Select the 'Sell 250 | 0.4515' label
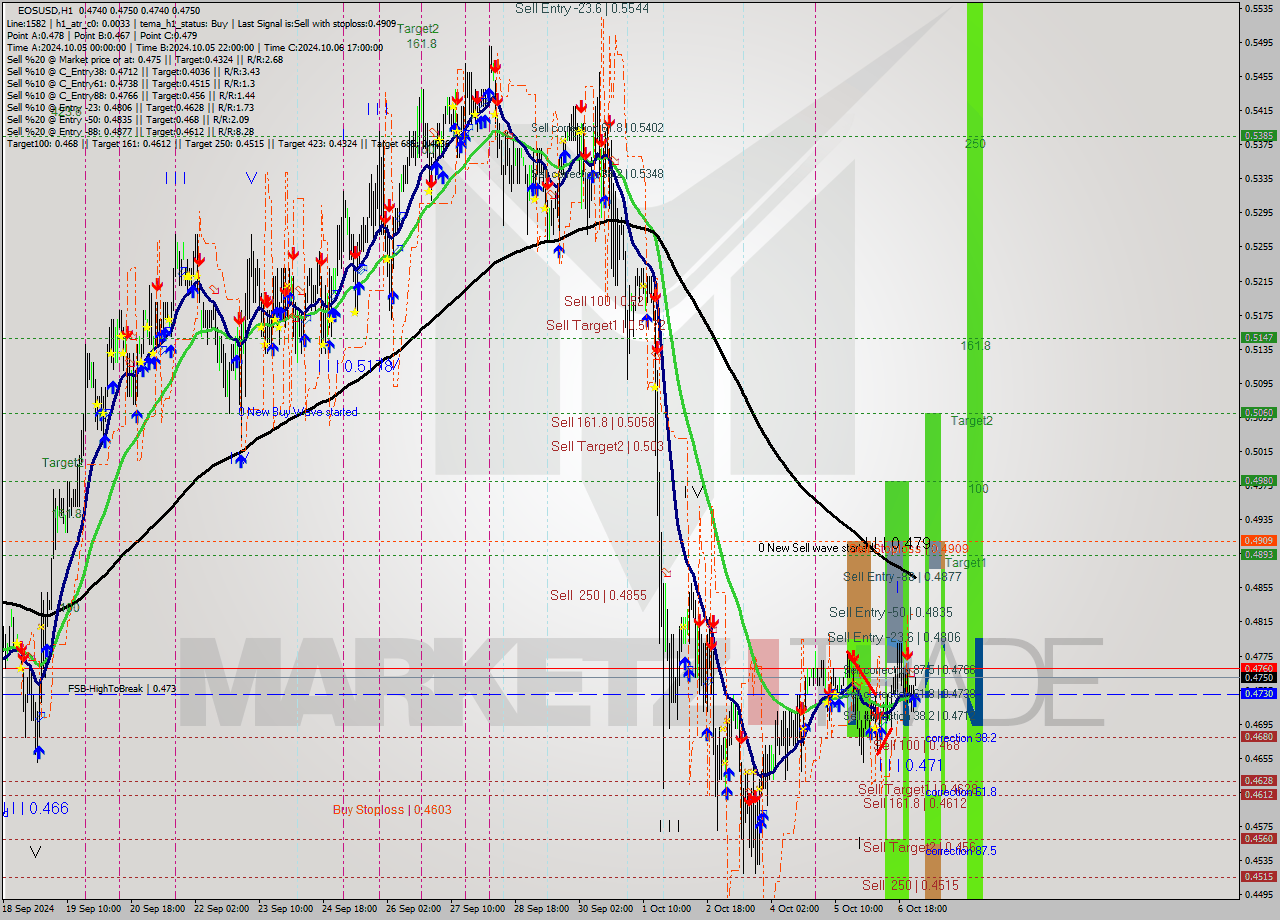The width and height of the screenshot is (1280, 920). [x=911, y=885]
